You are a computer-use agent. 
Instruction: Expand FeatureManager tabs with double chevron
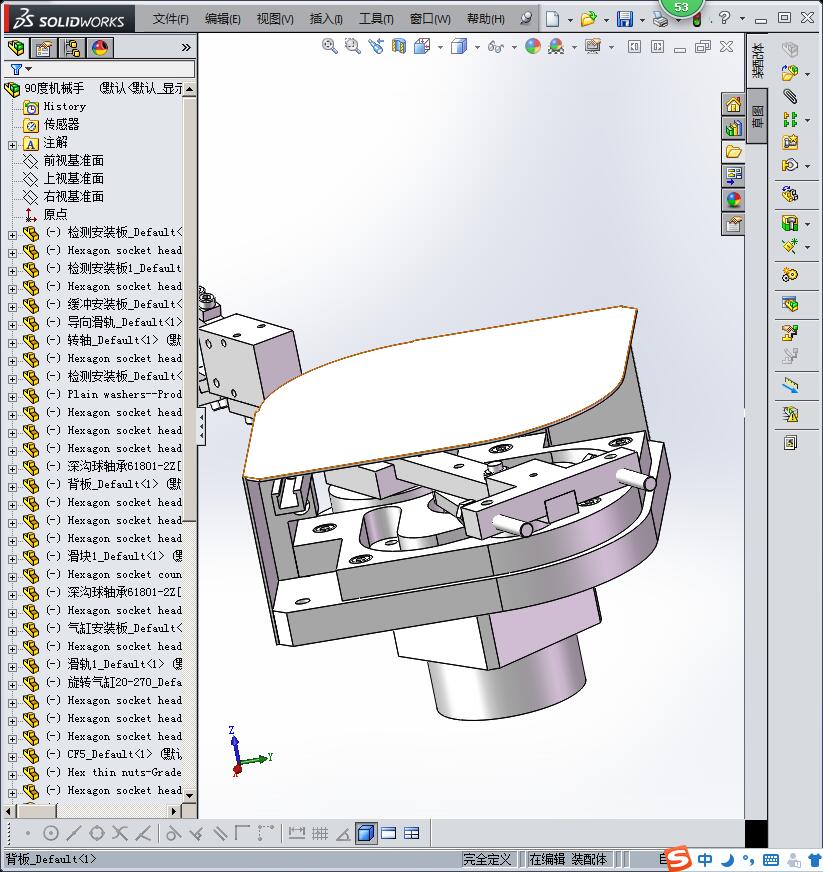[x=186, y=48]
